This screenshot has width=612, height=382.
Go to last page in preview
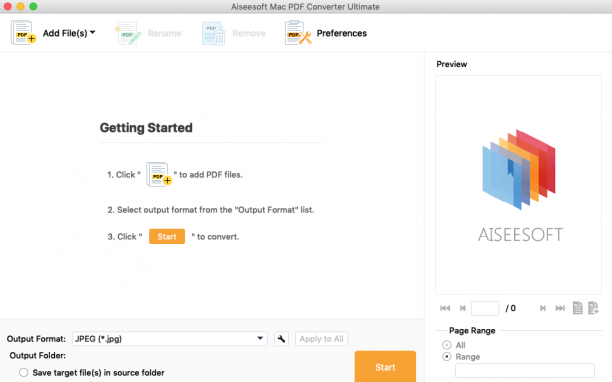pos(560,308)
